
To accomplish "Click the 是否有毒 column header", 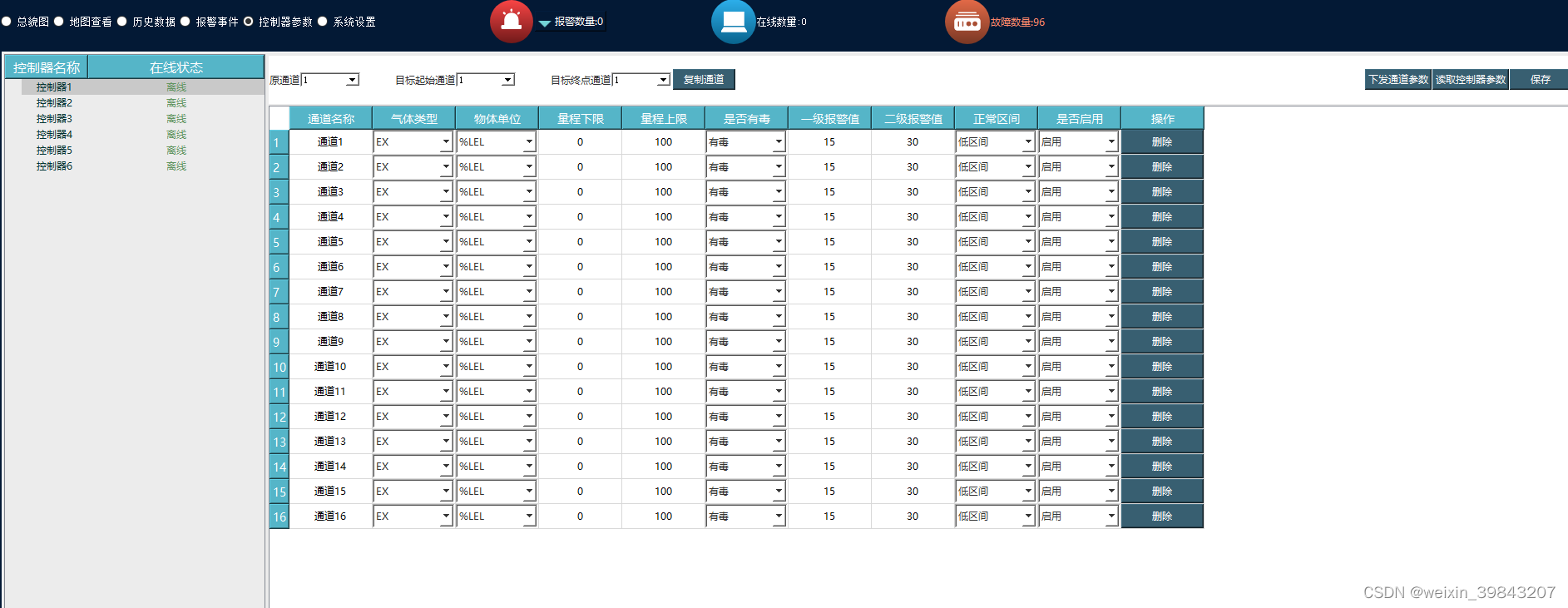I will click(x=746, y=119).
